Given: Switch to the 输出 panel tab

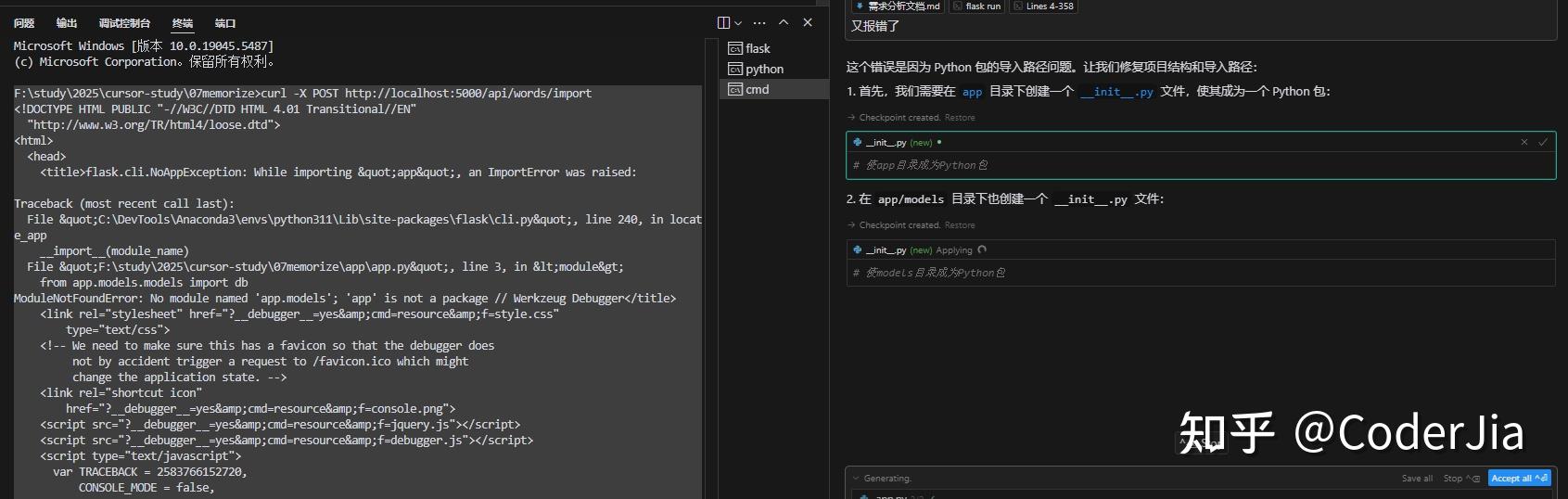Looking at the screenshot, I should tap(67, 23).
